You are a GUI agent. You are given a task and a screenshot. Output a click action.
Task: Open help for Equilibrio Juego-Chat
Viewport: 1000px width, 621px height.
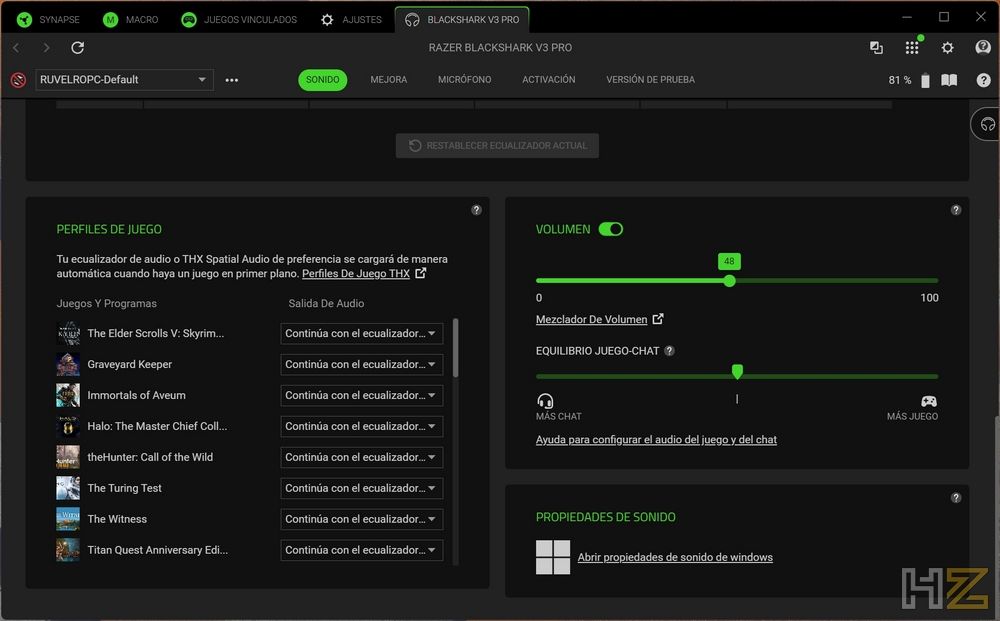click(669, 351)
